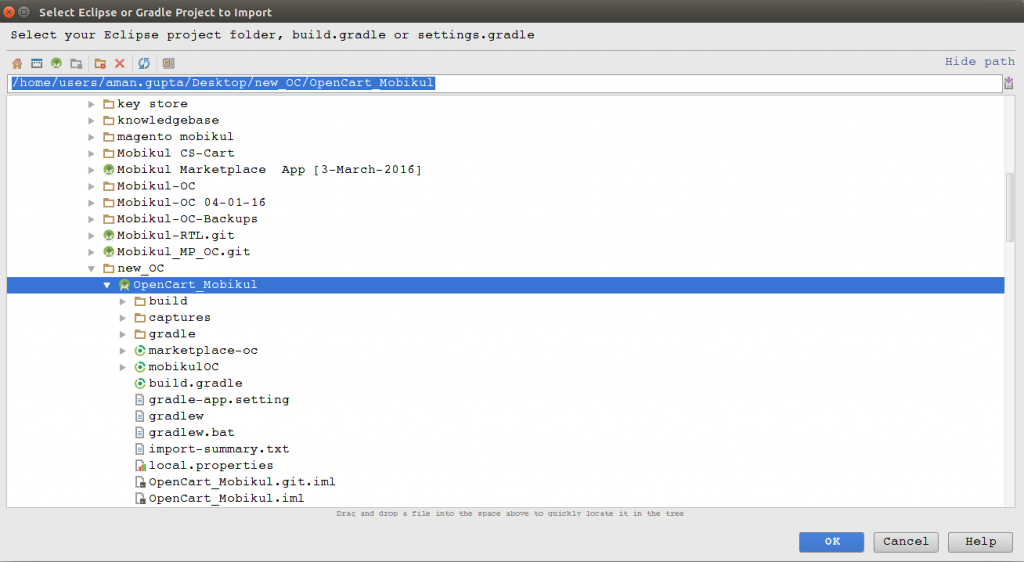Open path history icon beside path field
1024x562 pixels.
pos(1009,83)
